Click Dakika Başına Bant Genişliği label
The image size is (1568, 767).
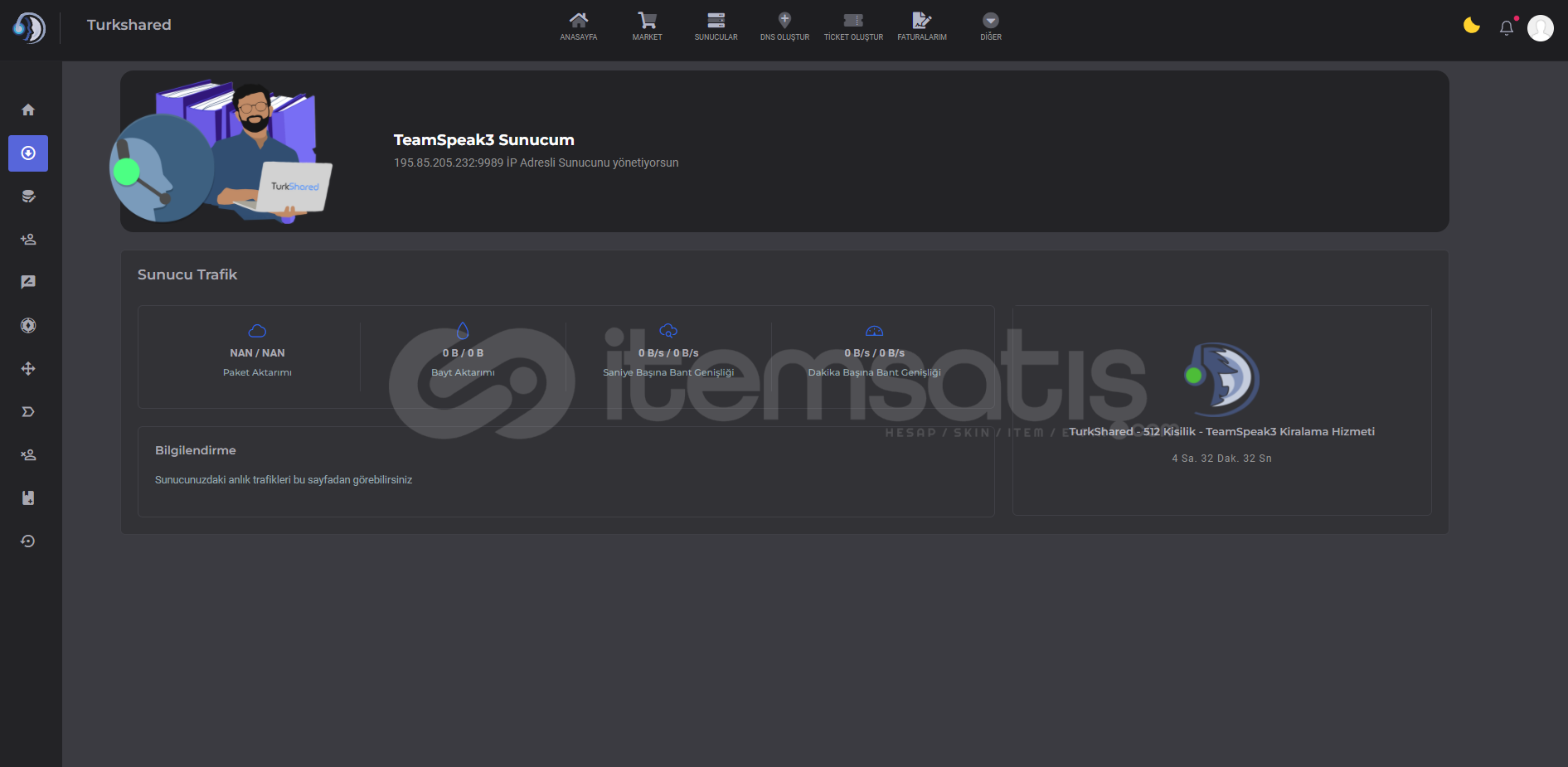coord(874,372)
